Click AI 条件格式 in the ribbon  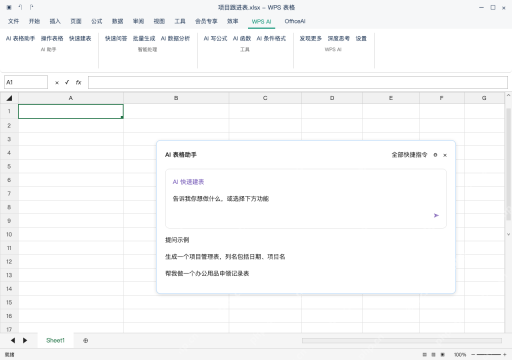click(x=271, y=39)
